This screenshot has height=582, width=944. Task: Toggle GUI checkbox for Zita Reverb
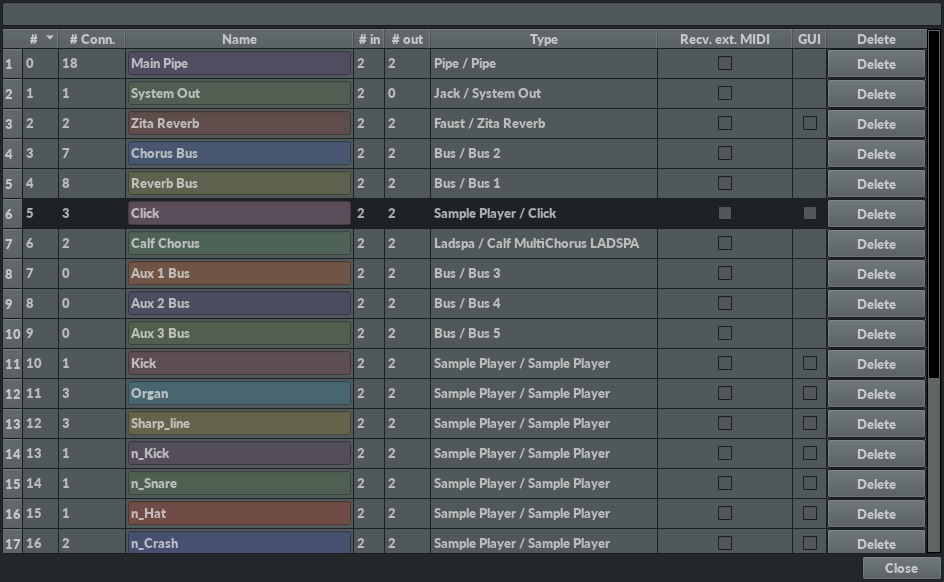(810, 123)
